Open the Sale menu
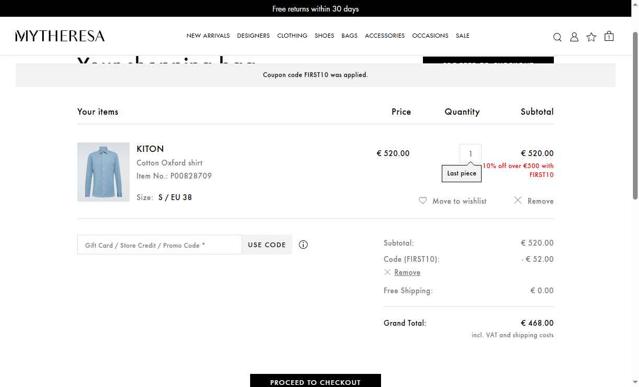The height and width of the screenshot is (387, 639). pyautogui.click(x=463, y=36)
